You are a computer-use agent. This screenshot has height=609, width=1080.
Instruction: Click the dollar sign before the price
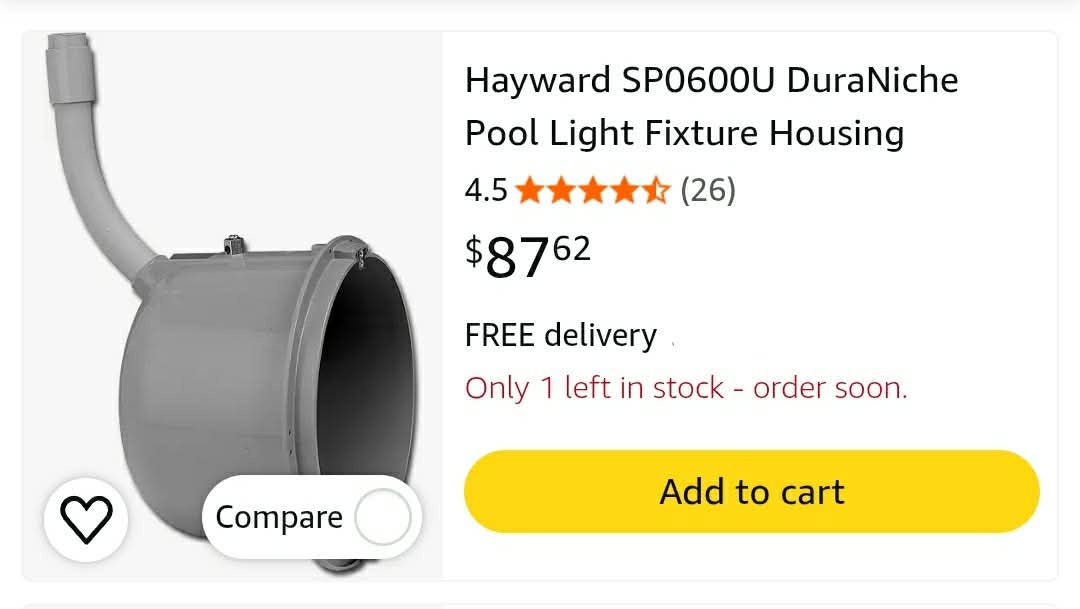click(474, 250)
